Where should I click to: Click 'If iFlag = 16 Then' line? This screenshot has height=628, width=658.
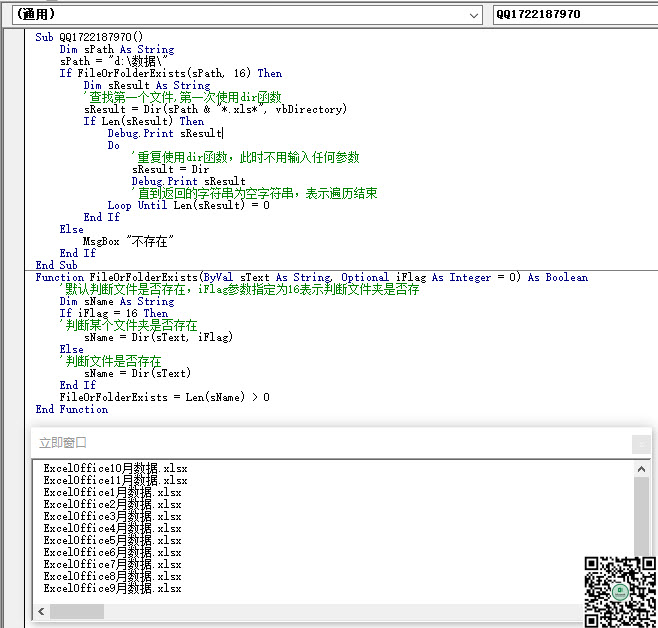point(114,313)
